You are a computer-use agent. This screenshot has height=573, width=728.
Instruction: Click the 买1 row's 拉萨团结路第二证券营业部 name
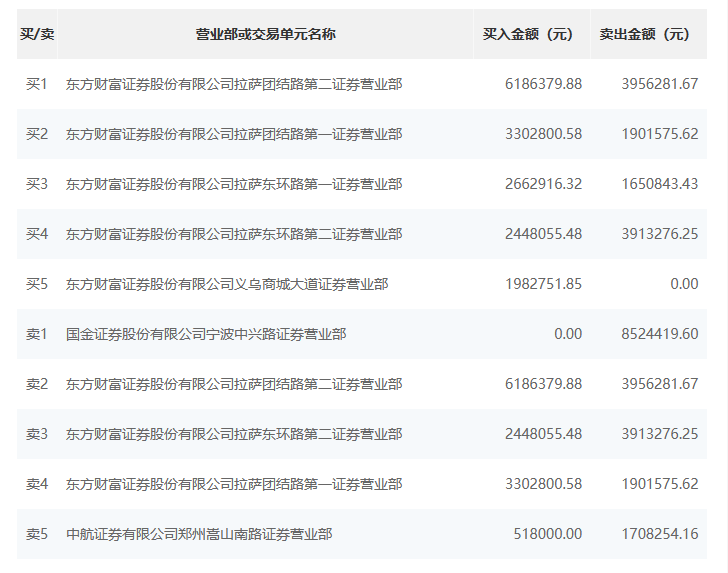click(x=234, y=84)
